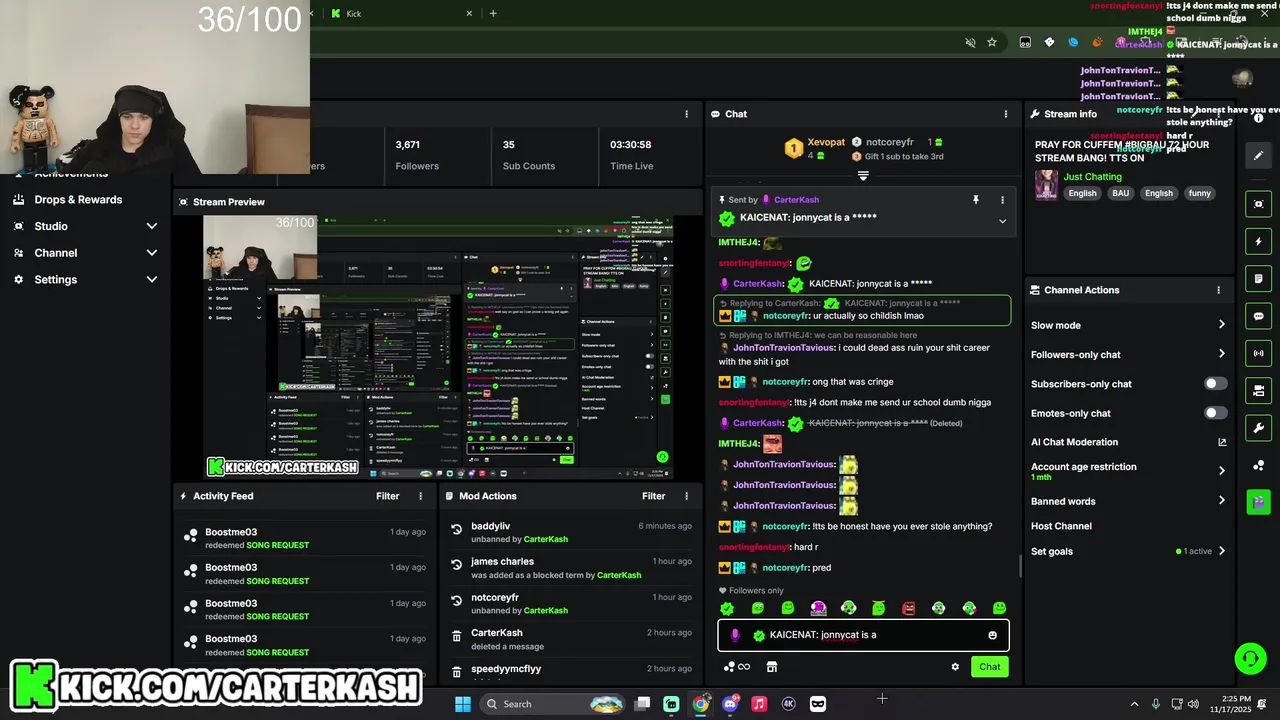1280x720 pixels.
Task: Open a new browser tab
Action: pyautogui.click(x=493, y=13)
